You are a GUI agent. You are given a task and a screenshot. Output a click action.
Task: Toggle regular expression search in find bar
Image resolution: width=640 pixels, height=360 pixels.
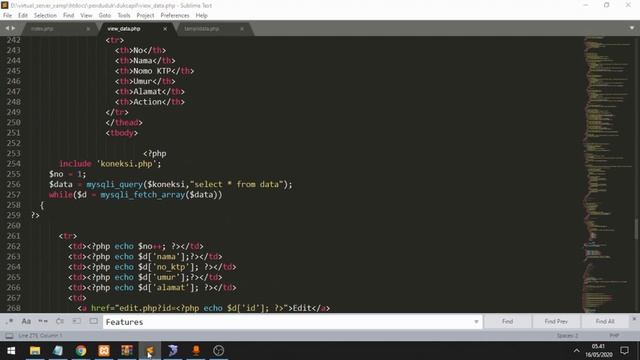[x=9, y=321]
